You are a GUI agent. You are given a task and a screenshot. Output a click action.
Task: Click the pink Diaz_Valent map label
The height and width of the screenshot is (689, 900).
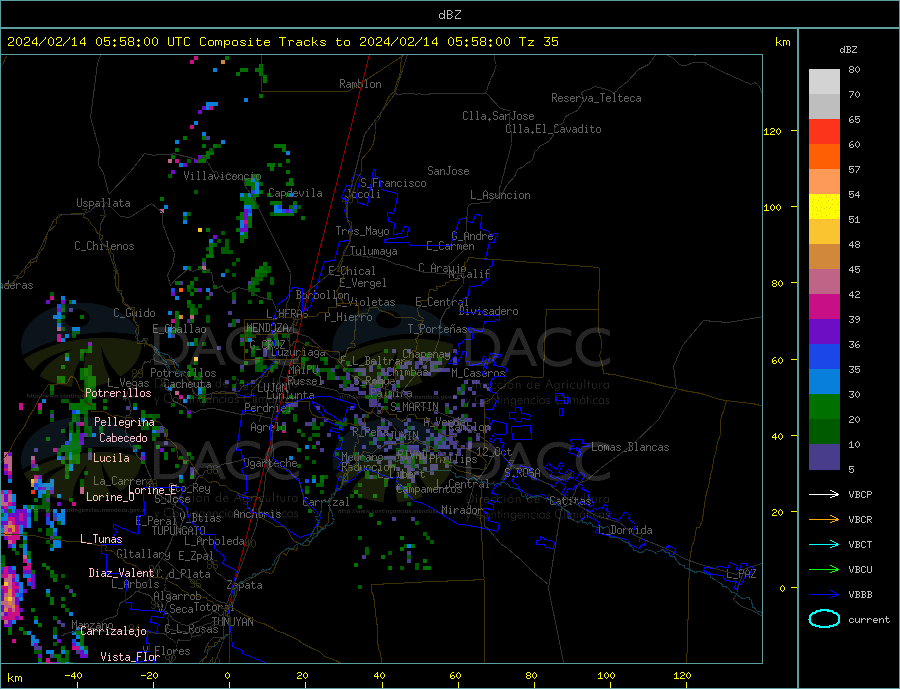pos(121,573)
